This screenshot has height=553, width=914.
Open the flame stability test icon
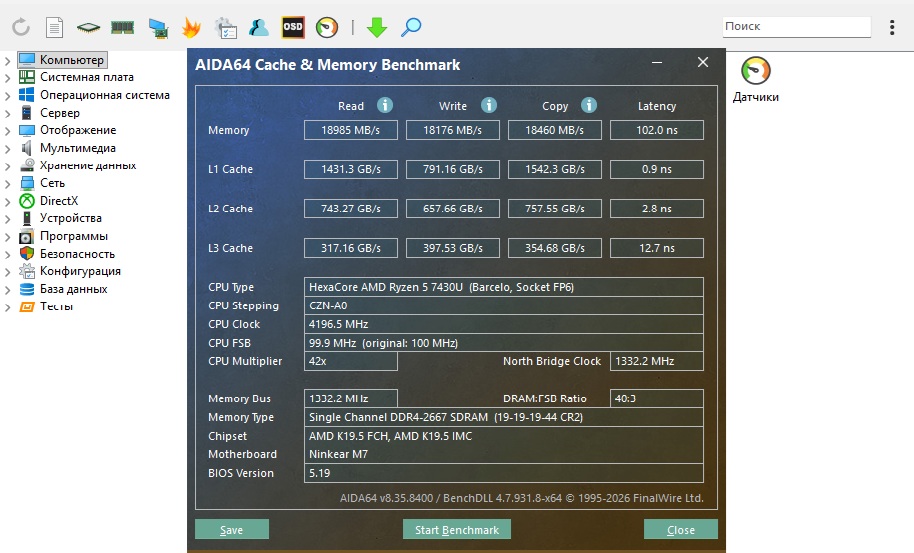pyautogui.click(x=191, y=27)
